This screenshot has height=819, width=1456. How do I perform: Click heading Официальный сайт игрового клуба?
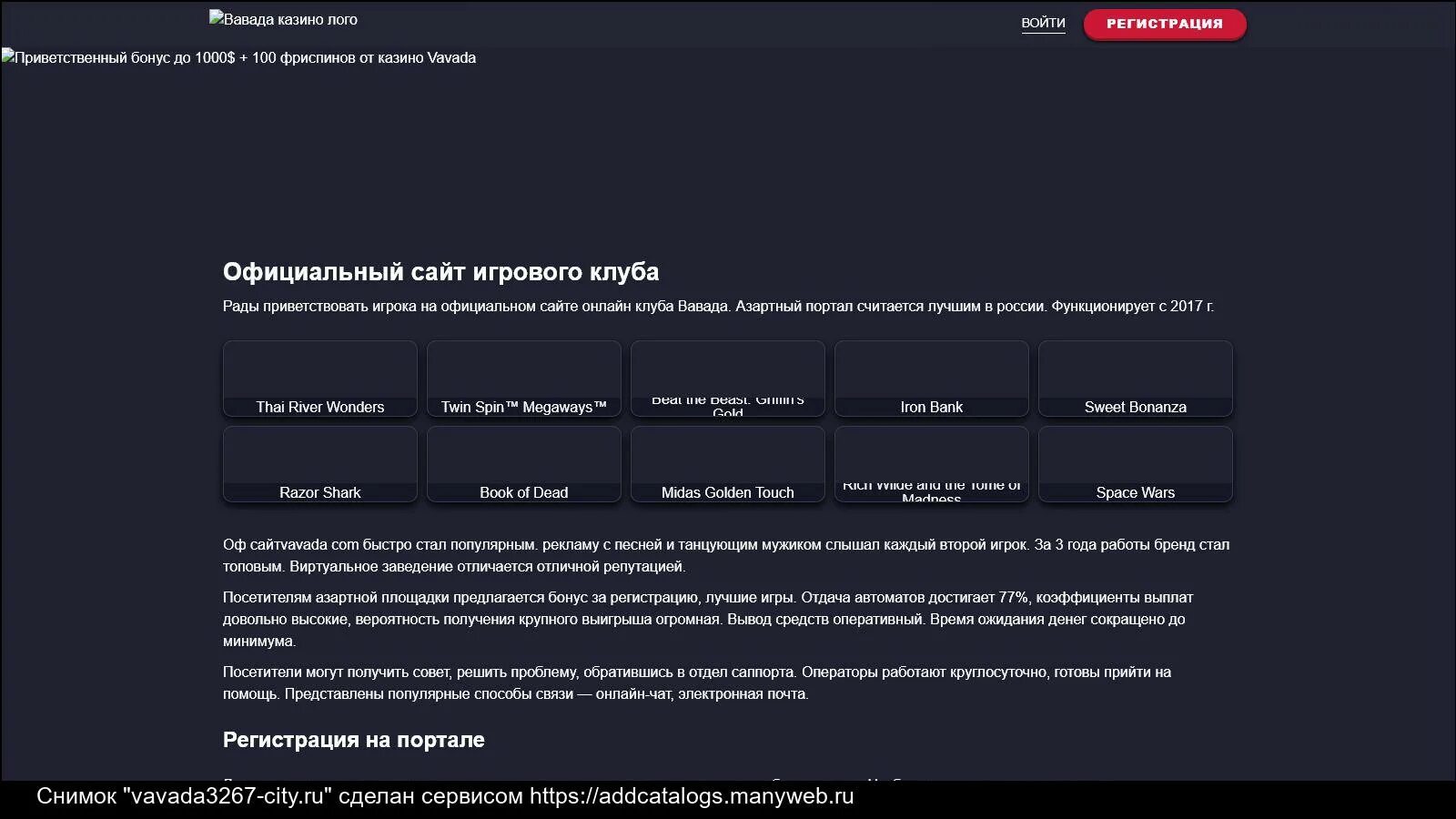point(441,271)
